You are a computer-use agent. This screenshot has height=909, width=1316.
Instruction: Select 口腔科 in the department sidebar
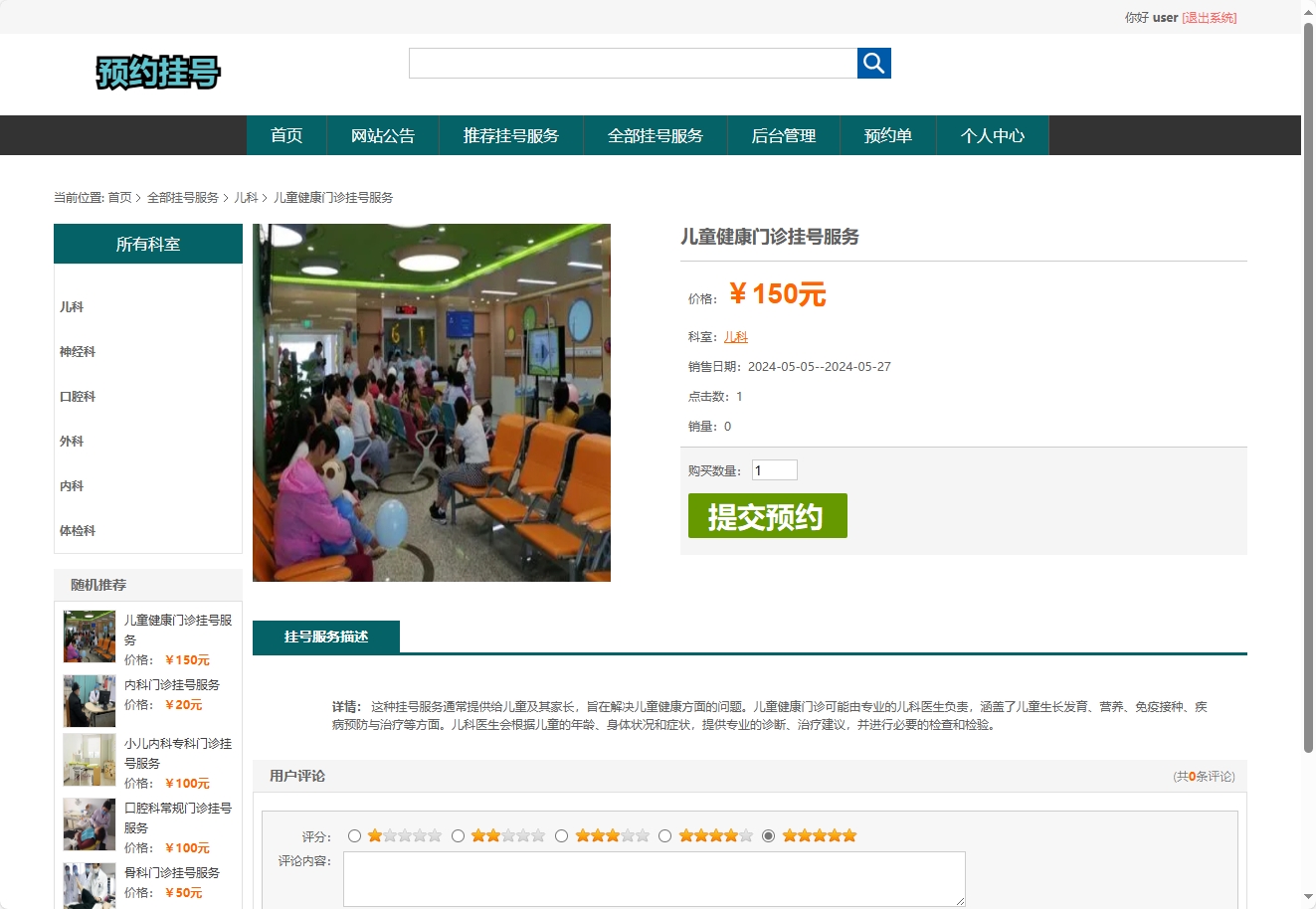point(78,397)
